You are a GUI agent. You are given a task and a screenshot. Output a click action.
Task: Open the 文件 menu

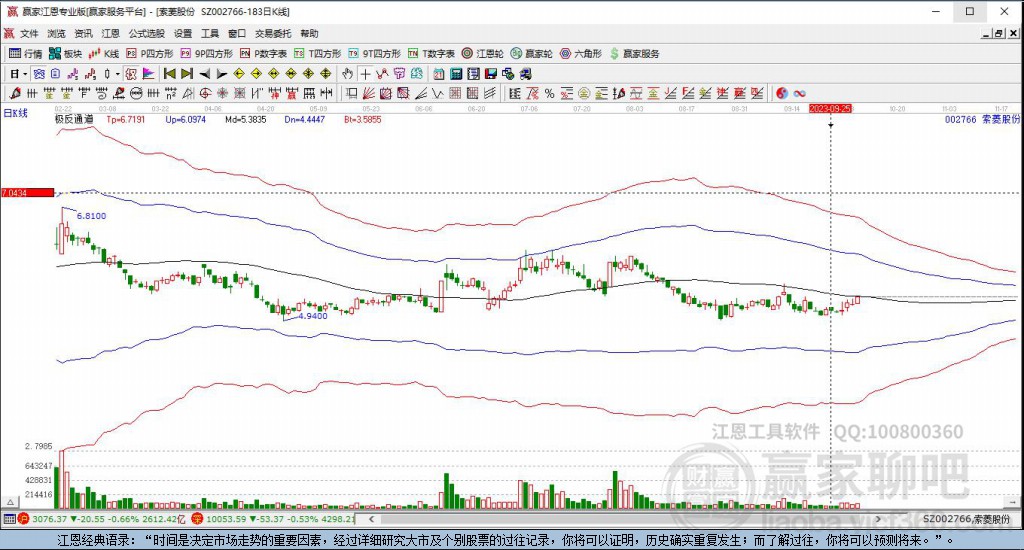[29, 33]
